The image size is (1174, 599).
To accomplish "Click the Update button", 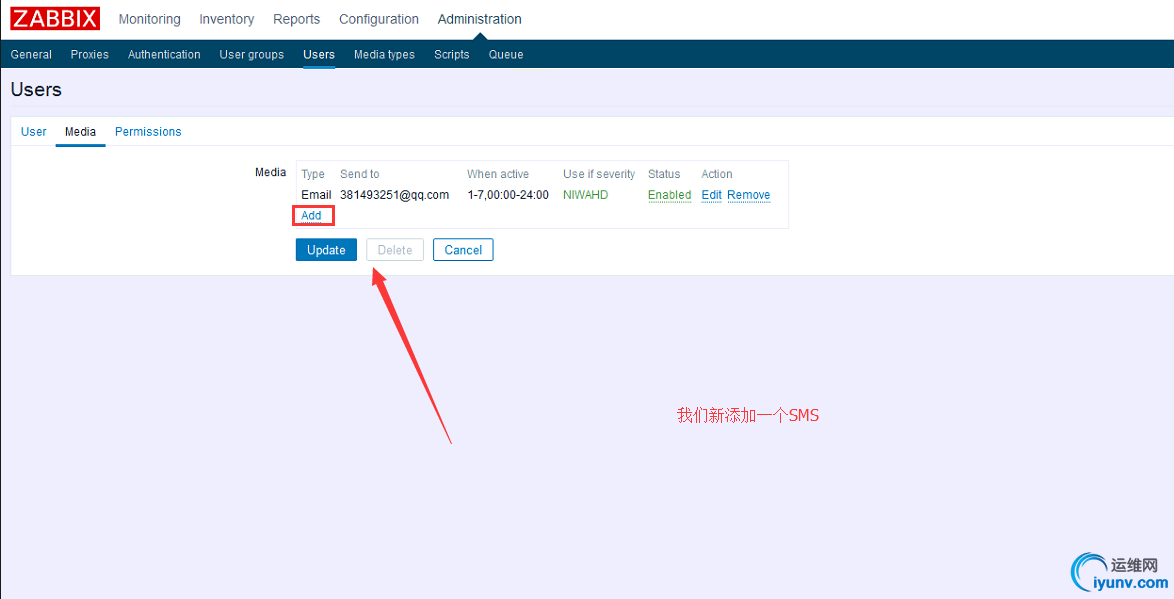I will (x=326, y=250).
